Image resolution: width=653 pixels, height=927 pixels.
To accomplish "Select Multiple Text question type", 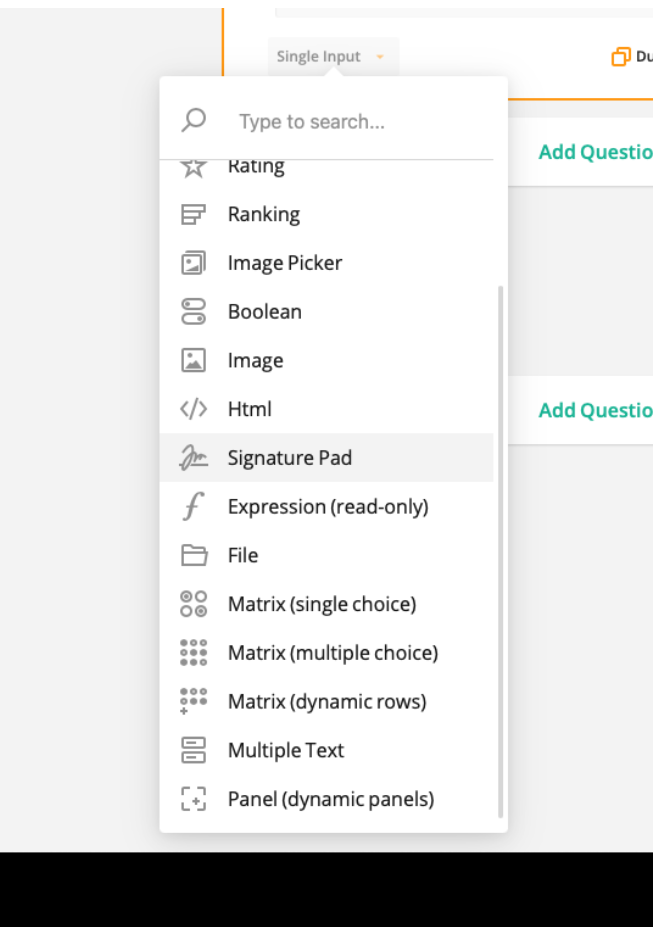I will click(x=326, y=751).
